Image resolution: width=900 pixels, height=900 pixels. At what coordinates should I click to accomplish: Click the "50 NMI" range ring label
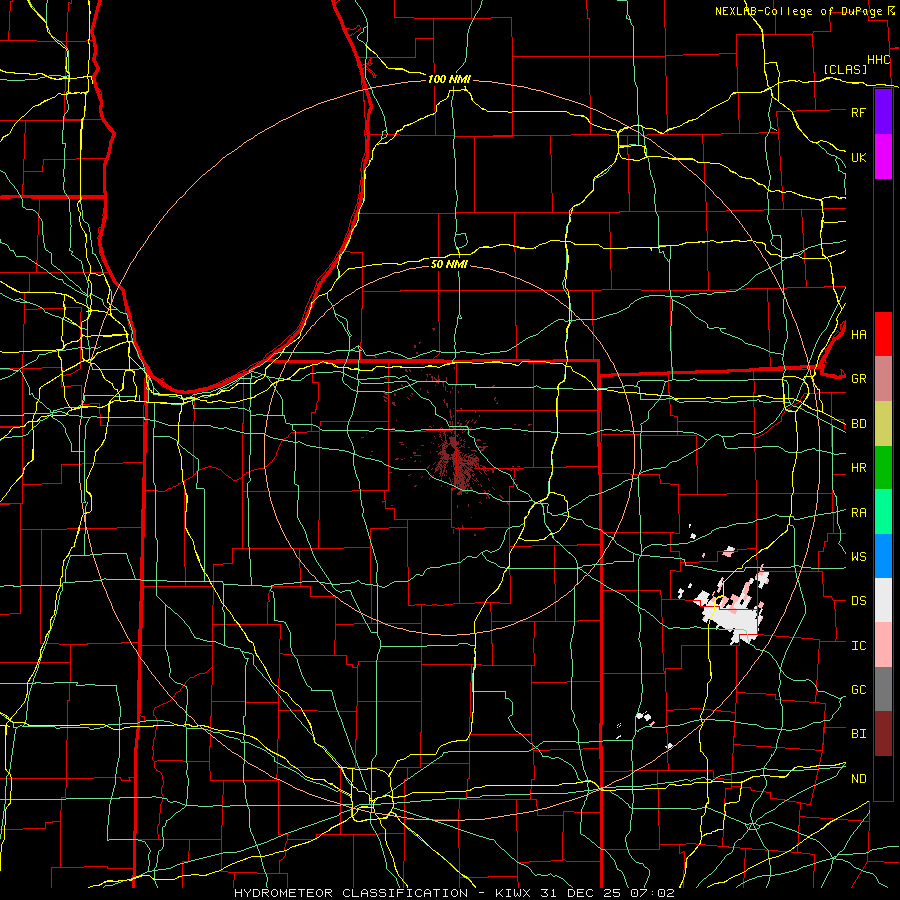449,264
